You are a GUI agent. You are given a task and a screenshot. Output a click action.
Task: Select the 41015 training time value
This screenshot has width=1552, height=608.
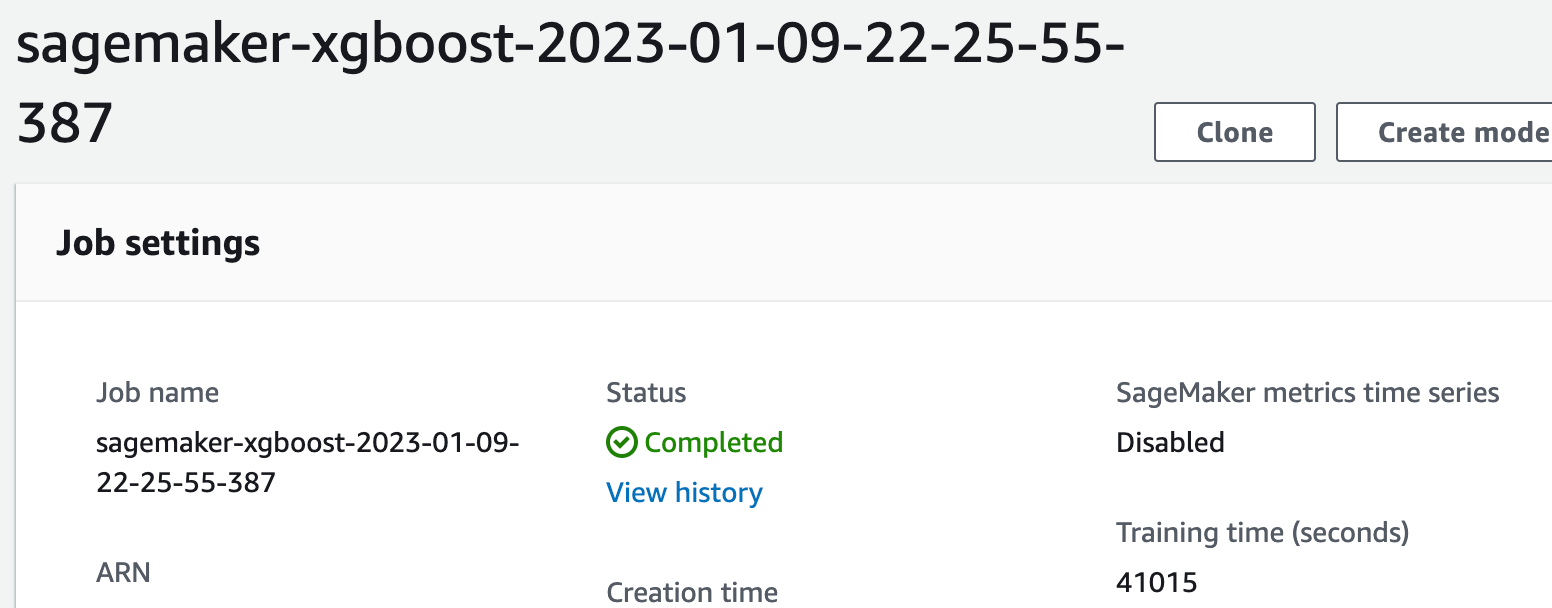pyautogui.click(x=1156, y=582)
